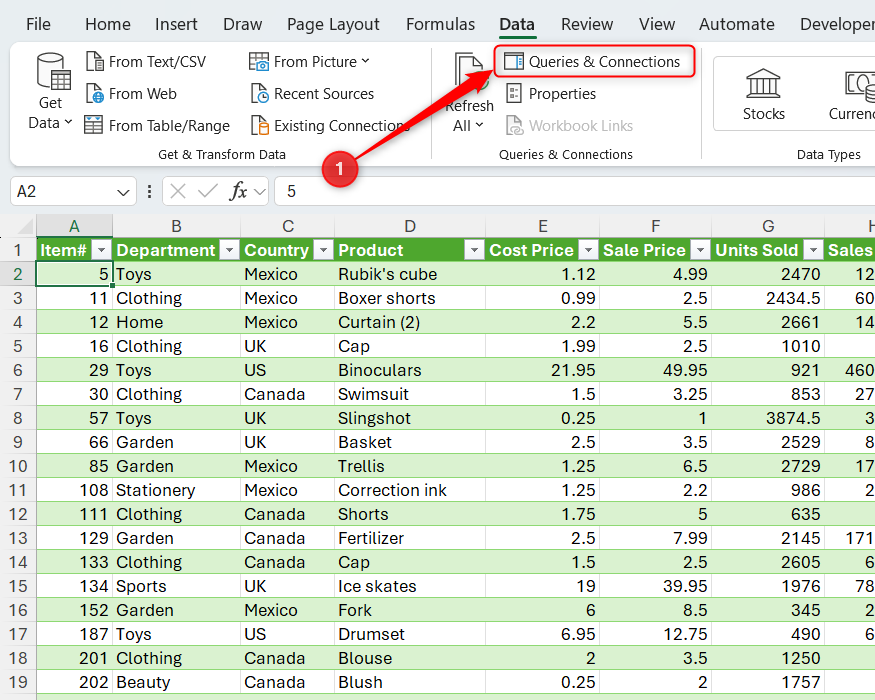Click the Insert Function fx button

238,191
